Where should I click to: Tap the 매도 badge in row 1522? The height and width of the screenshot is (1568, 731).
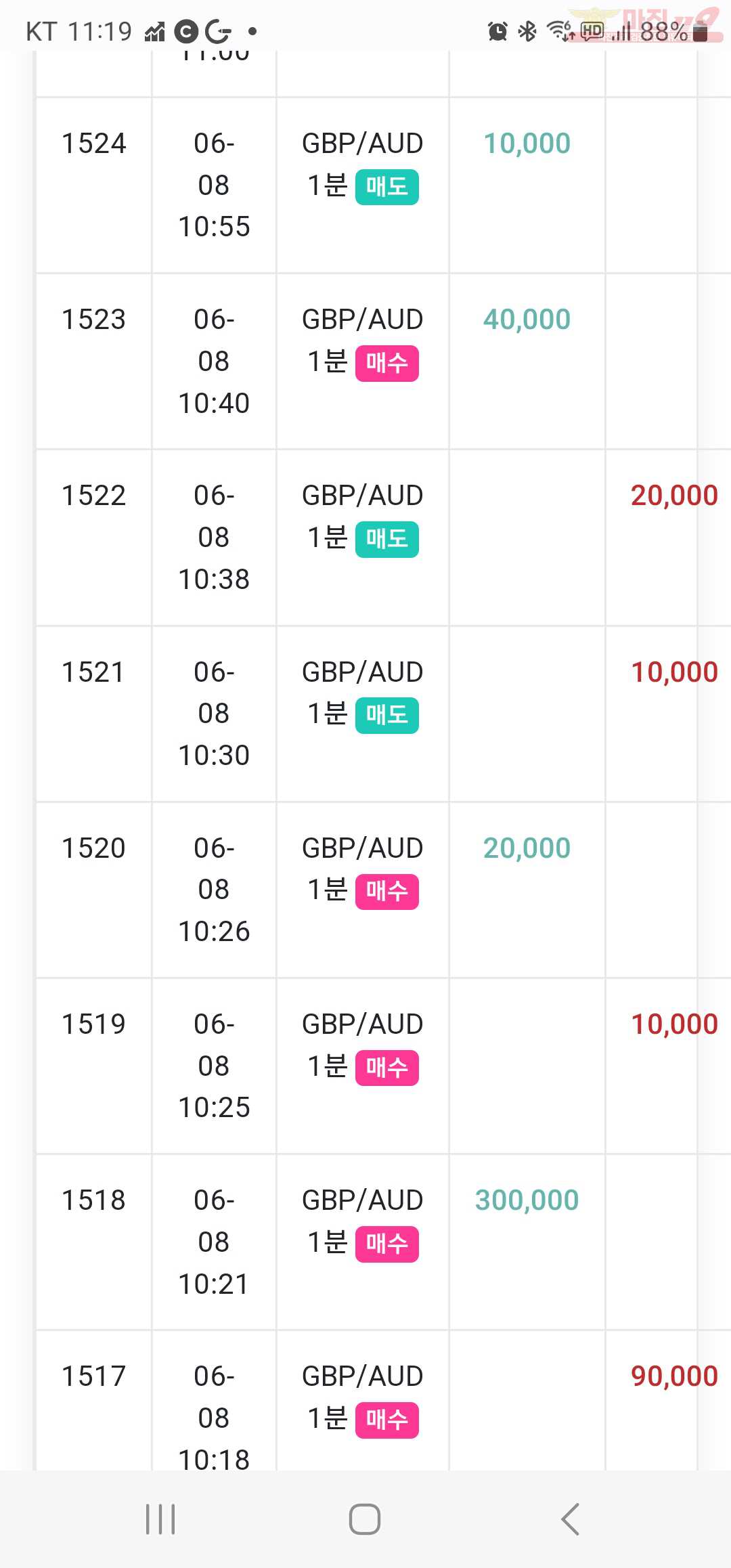click(x=386, y=540)
